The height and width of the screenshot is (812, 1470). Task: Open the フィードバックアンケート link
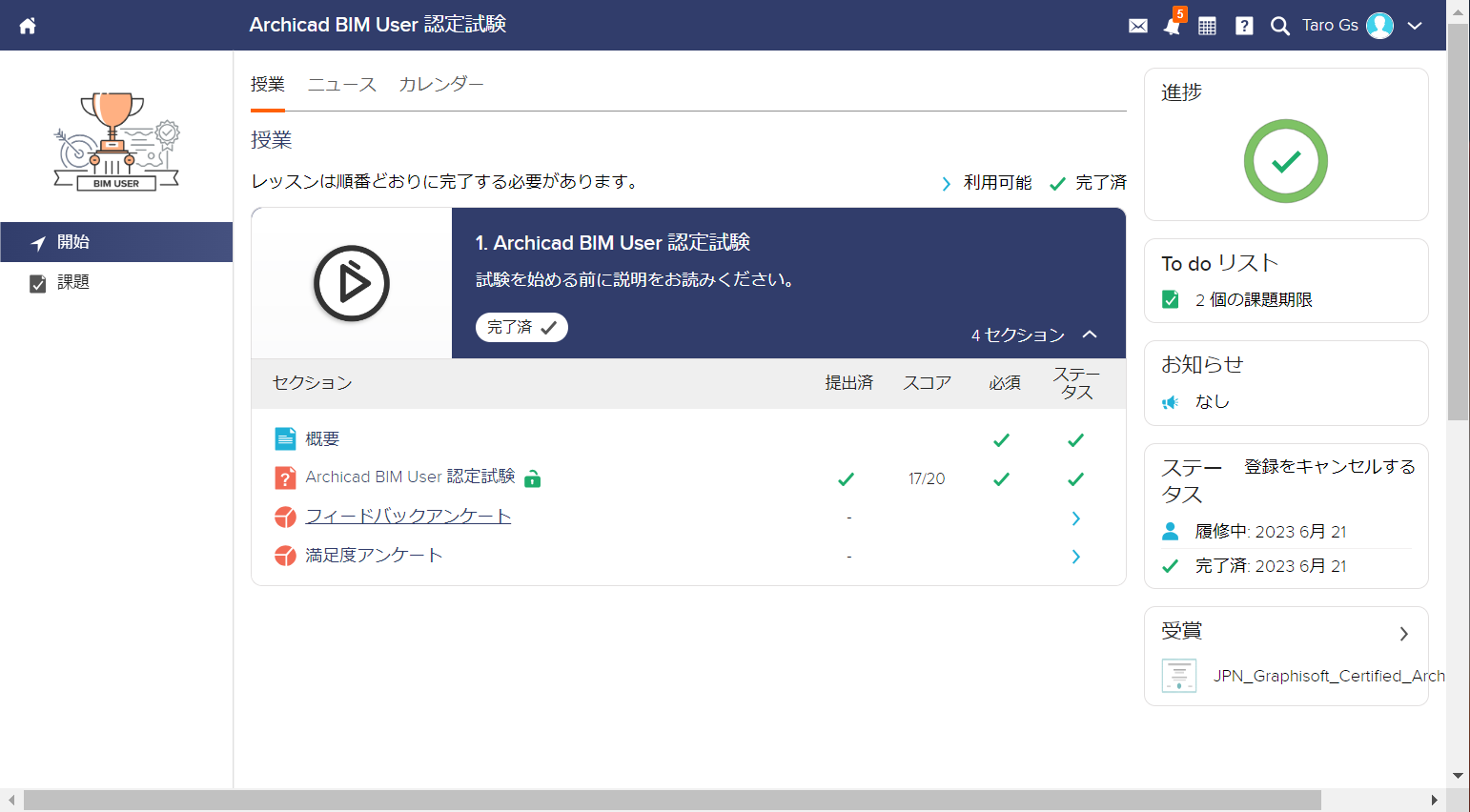point(408,517)
